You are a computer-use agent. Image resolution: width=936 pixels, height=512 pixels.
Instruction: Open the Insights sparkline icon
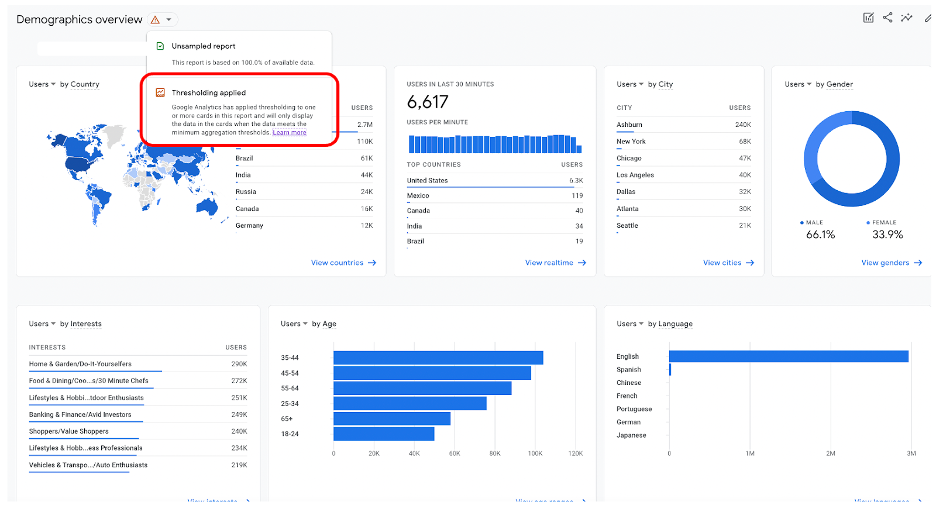pyautogui.click(x=907, y=17)
